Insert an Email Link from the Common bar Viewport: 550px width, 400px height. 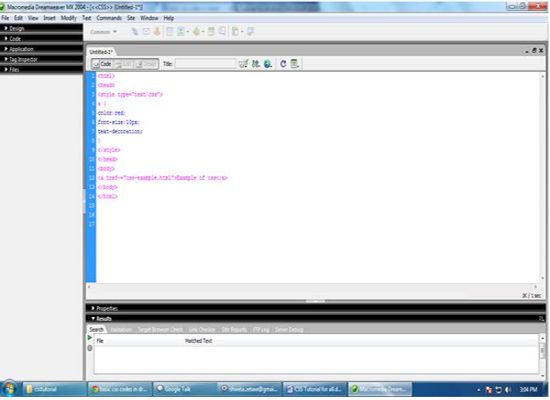click(146, 32)
